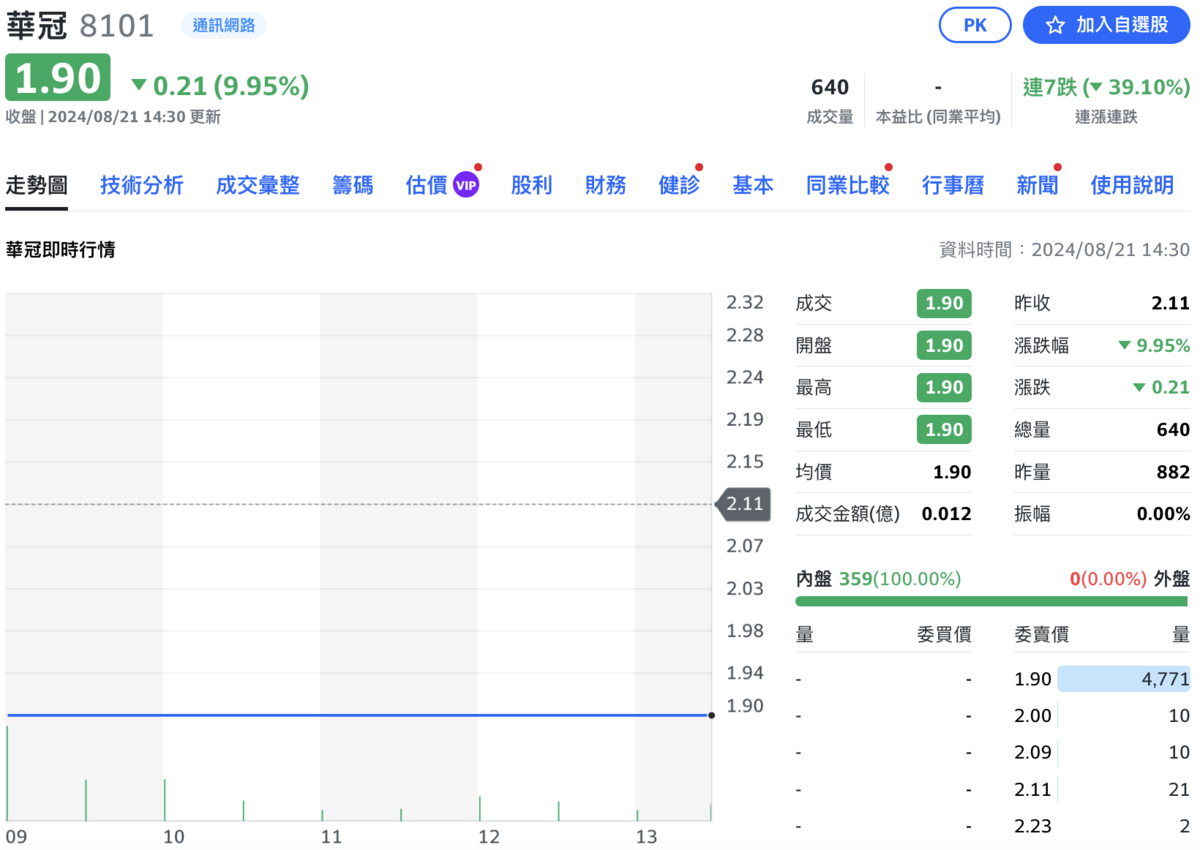Click the opening volume bar at 09
Screen dimensions: 1200x850
tap(7, 773)
